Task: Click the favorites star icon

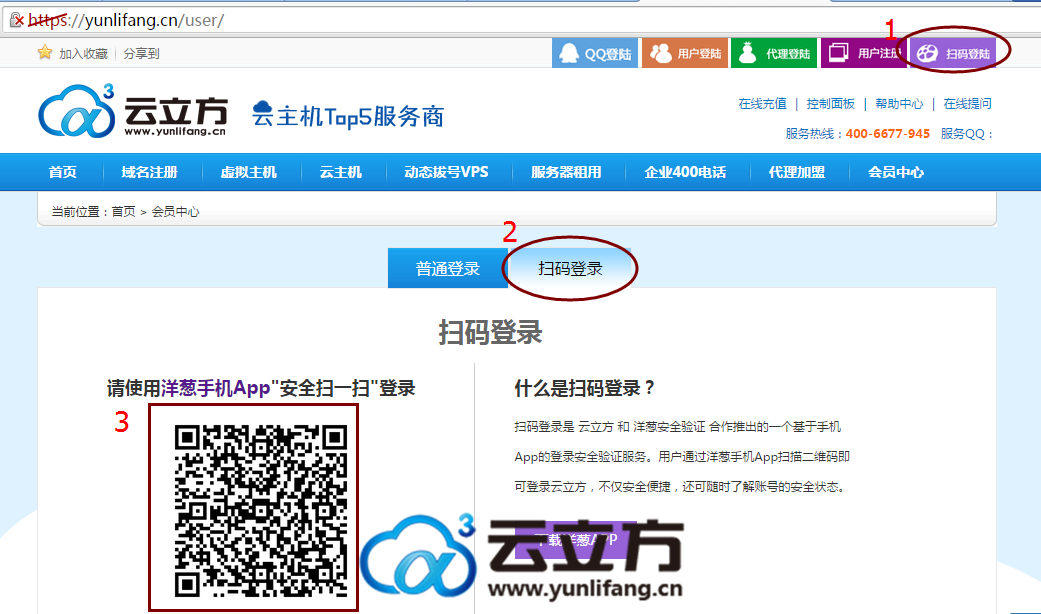Action: 44,52
